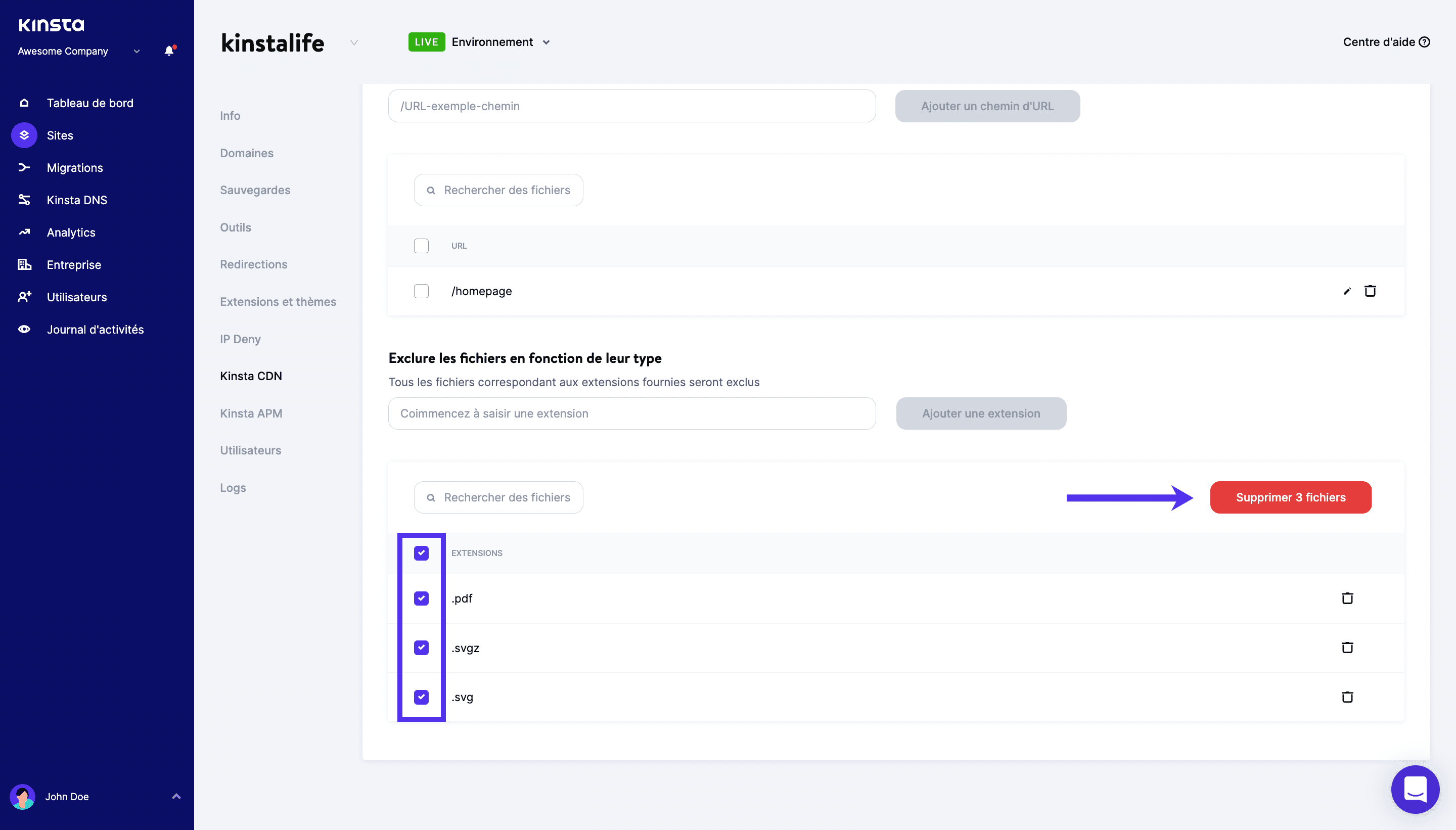Viewport: 1456px width, 830px height.
Task: Delete the .svgz extension row
Action: pos(1347,648)
